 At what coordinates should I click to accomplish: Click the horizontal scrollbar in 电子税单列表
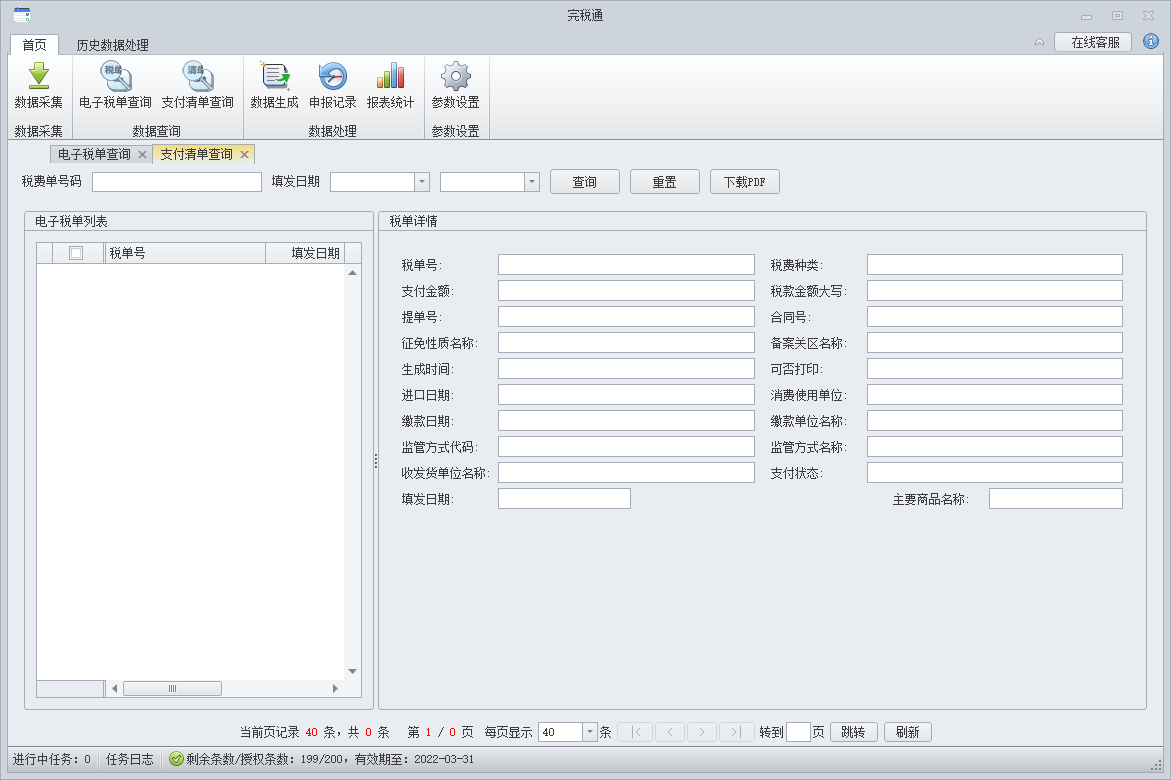click(x=172, y=689)
